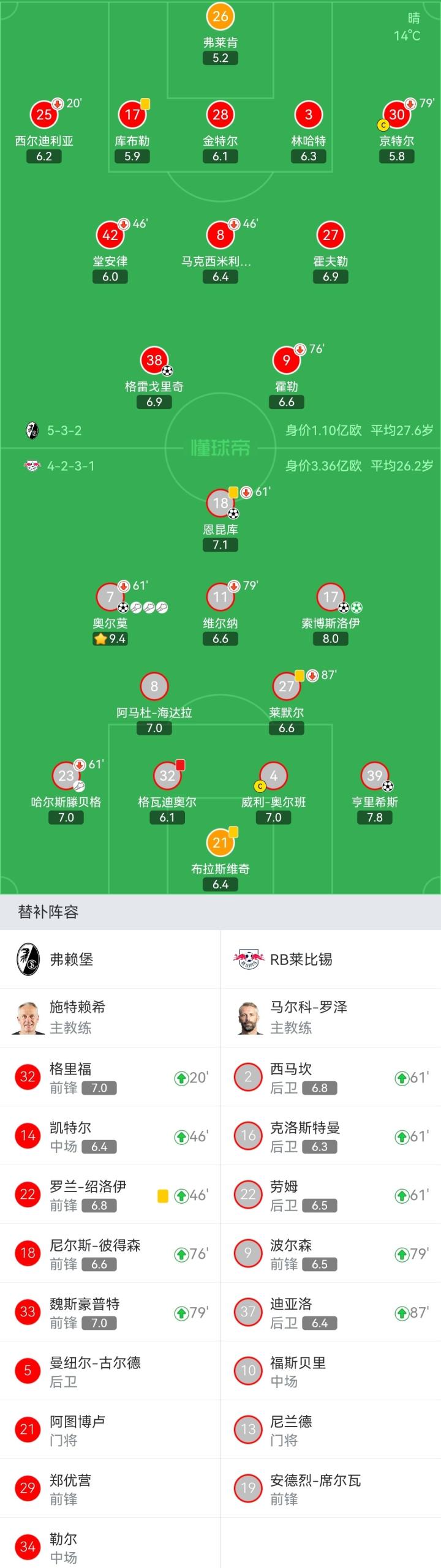Open 索博斯洛伊 number 17 player icon
Viewport: 441px width, 1568px height.
pos(331,597)
